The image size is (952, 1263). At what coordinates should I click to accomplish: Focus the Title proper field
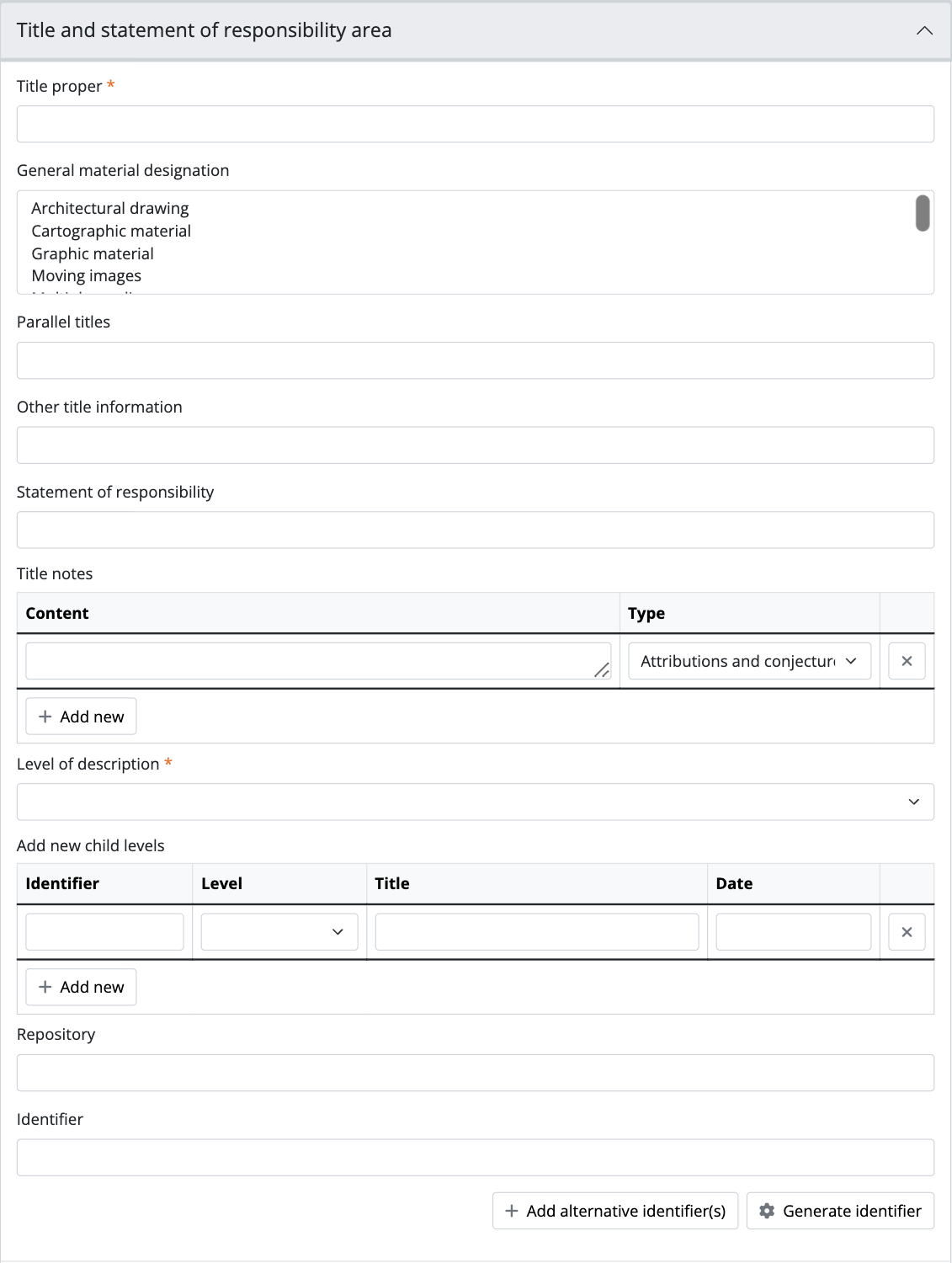476,124
